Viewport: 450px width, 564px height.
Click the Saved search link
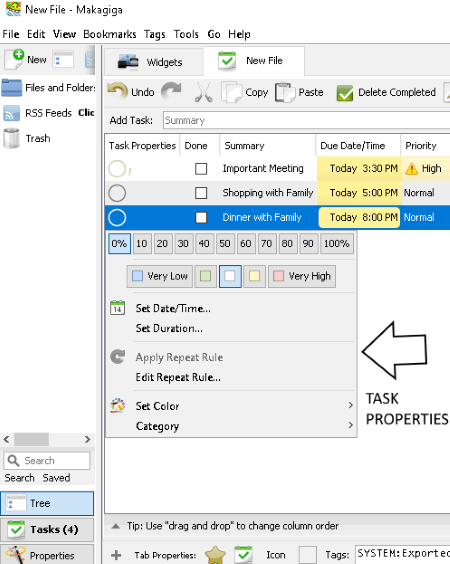point(56,478)
